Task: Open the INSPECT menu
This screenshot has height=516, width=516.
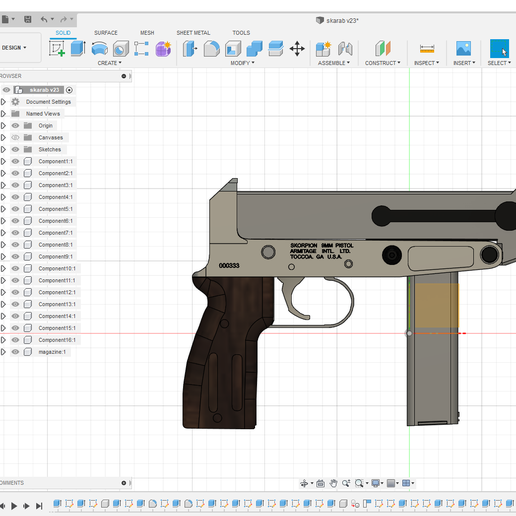Action: coord(427,63)
